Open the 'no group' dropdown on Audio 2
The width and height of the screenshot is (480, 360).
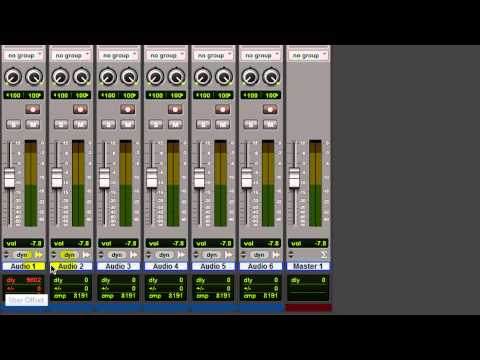[71, 55]
